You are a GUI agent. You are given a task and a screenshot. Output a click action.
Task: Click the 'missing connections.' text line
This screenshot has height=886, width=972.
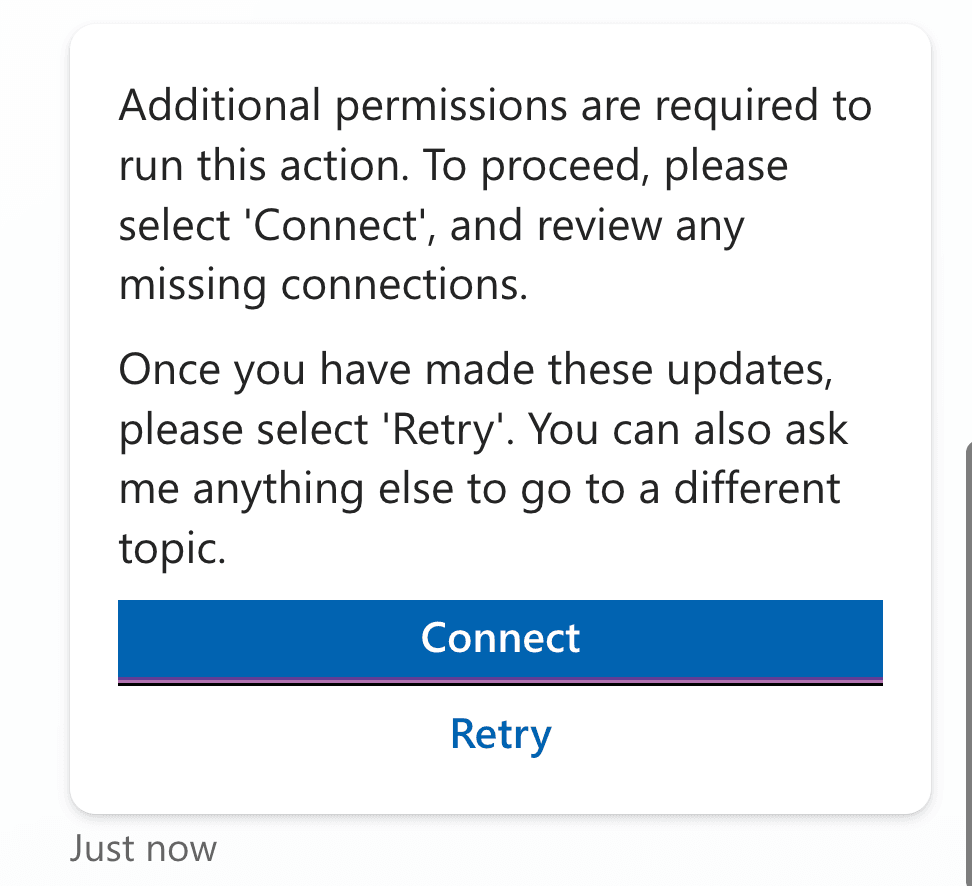coord(322,286)
